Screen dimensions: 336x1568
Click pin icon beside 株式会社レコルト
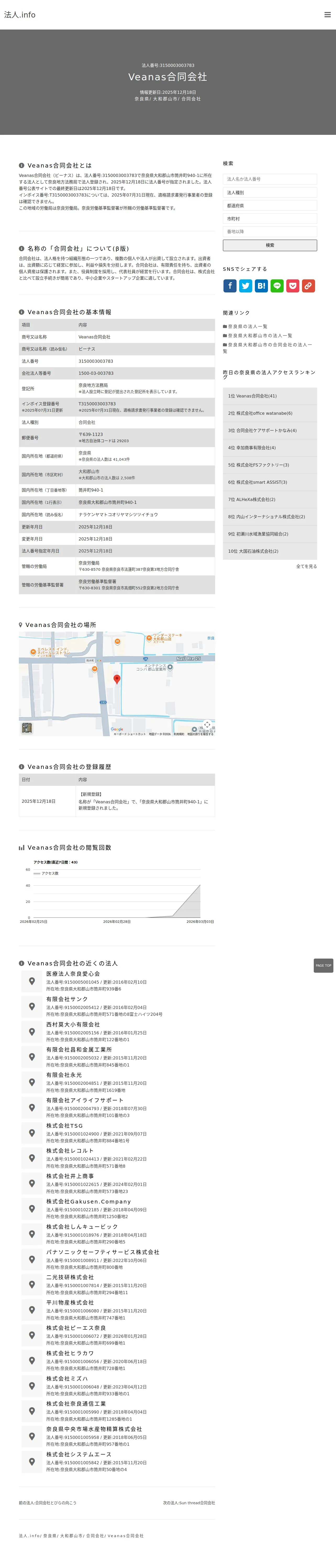pos(32,1158)
